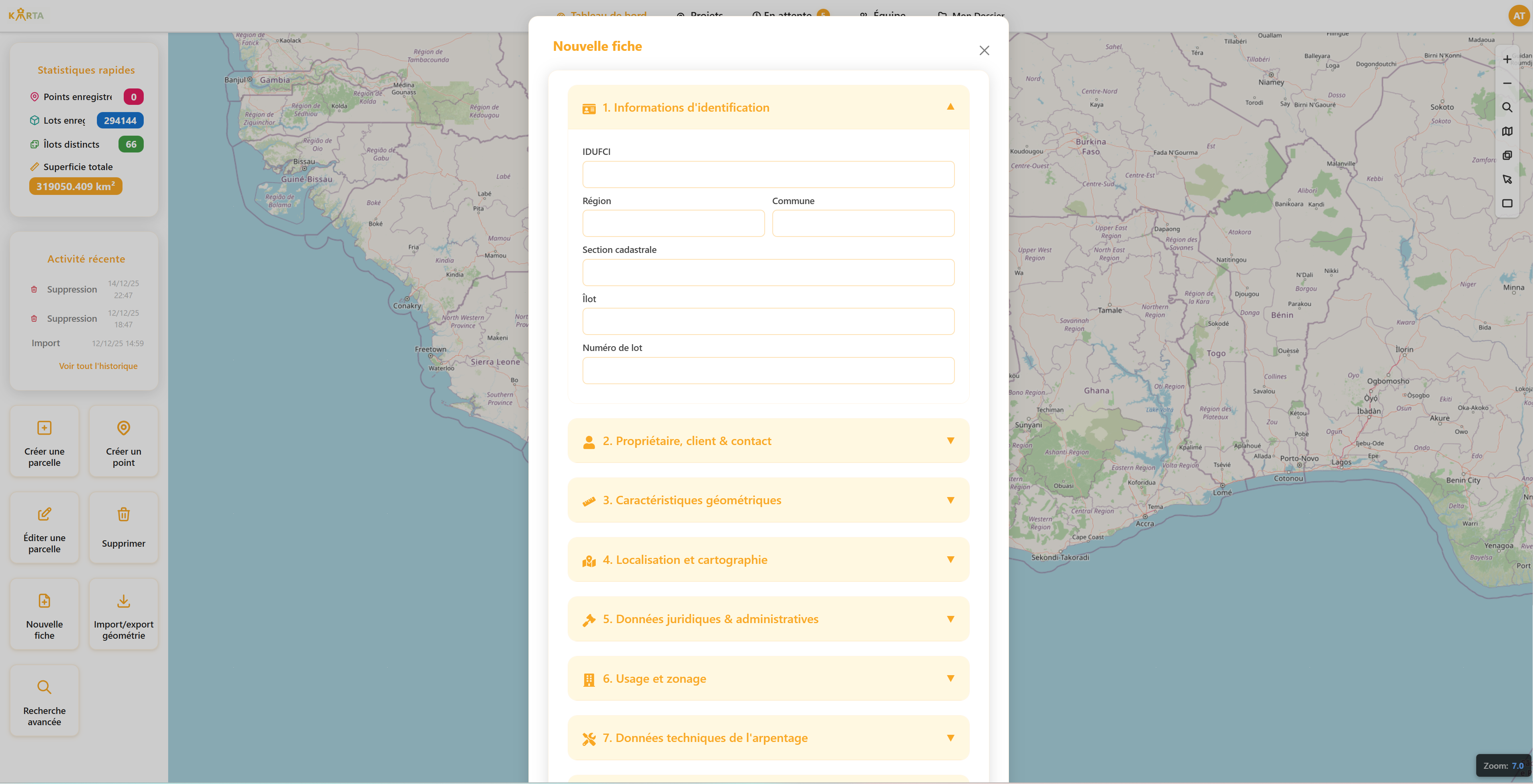Open the basemap chooser (folded map icon)
Viewport: 1533px width, 784px height.
[x=1507, y=131]
